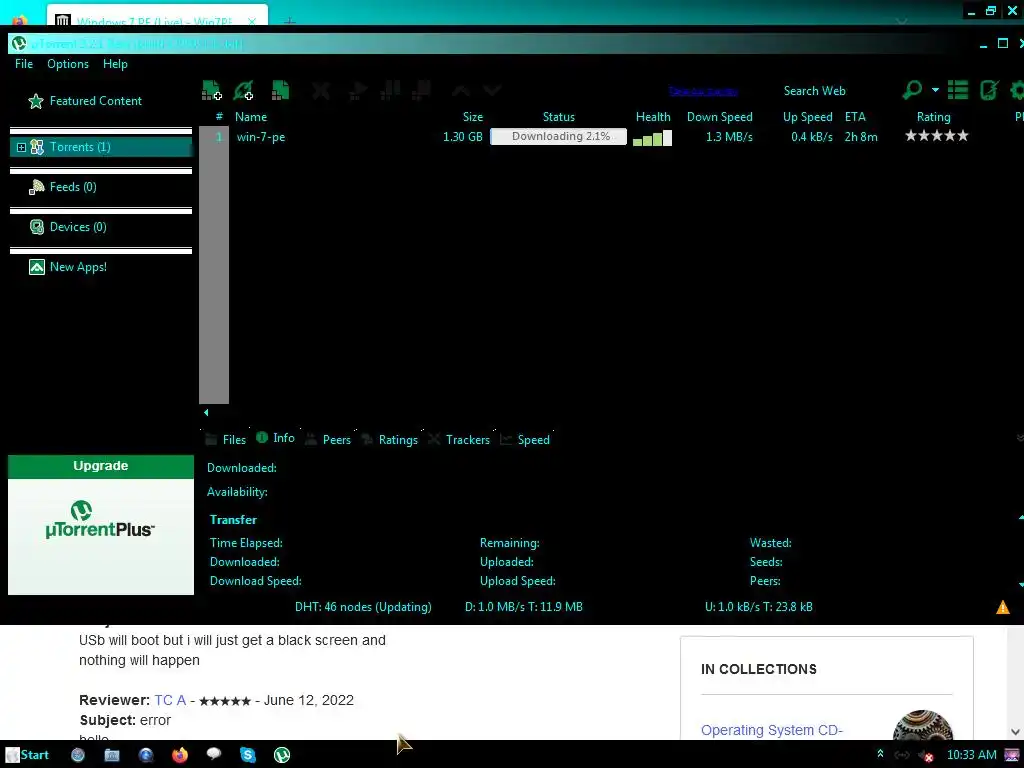Image resolution: width=1024 pixels, height=768 pixels.
Task: Switch to the Files tab
Action: [x=226, y=440]
